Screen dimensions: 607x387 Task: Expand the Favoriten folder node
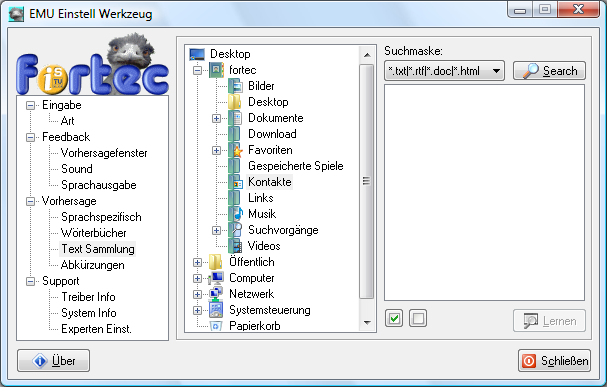216,151
